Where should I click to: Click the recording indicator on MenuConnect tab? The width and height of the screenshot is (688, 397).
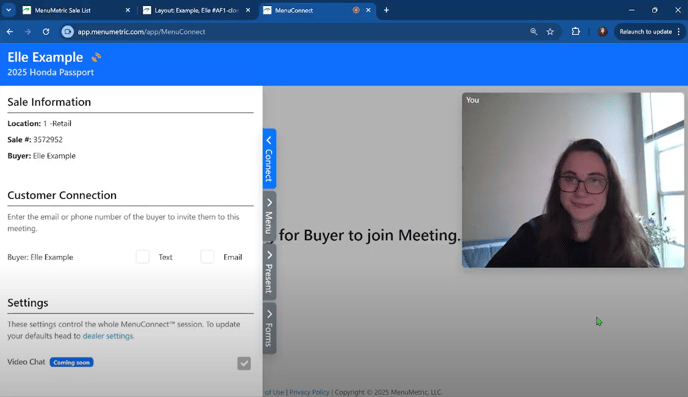point(356,10)
